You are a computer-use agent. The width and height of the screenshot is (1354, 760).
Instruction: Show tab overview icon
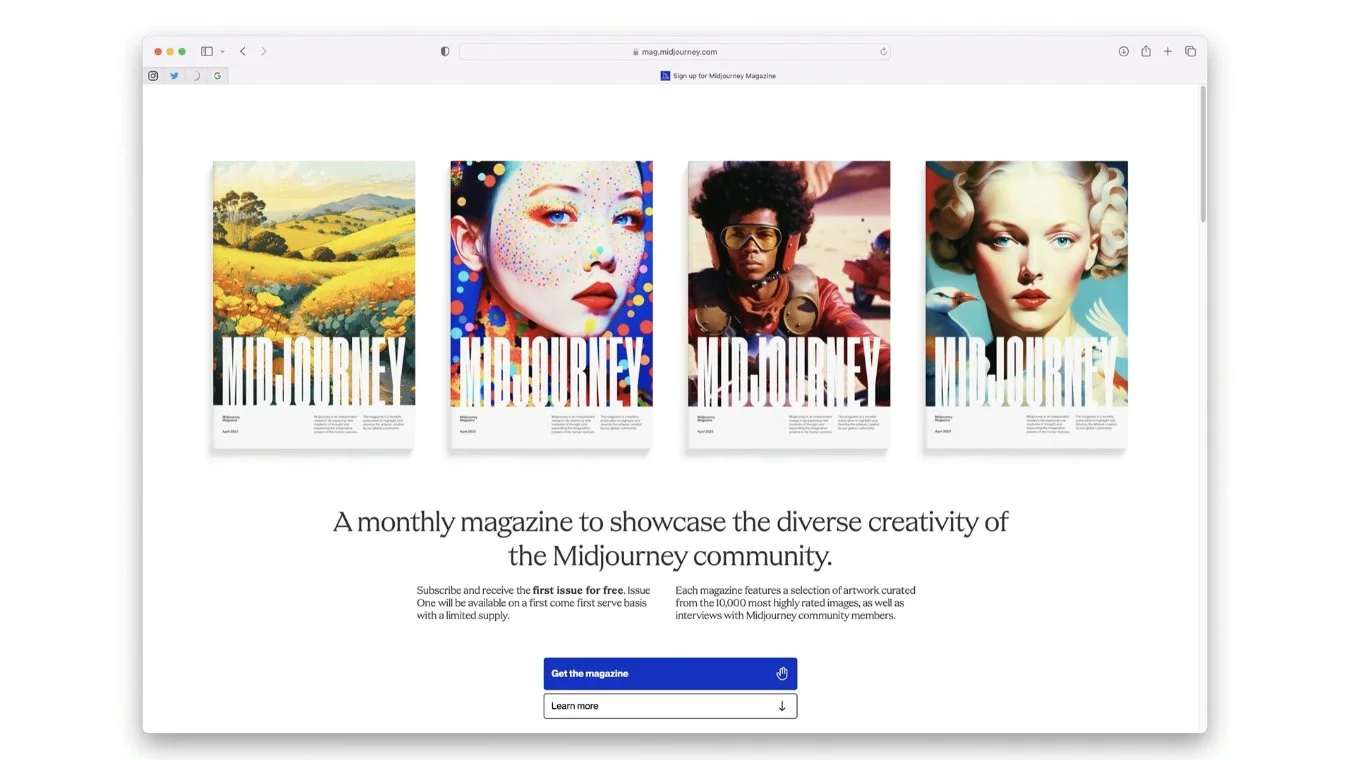point(1190,51)
